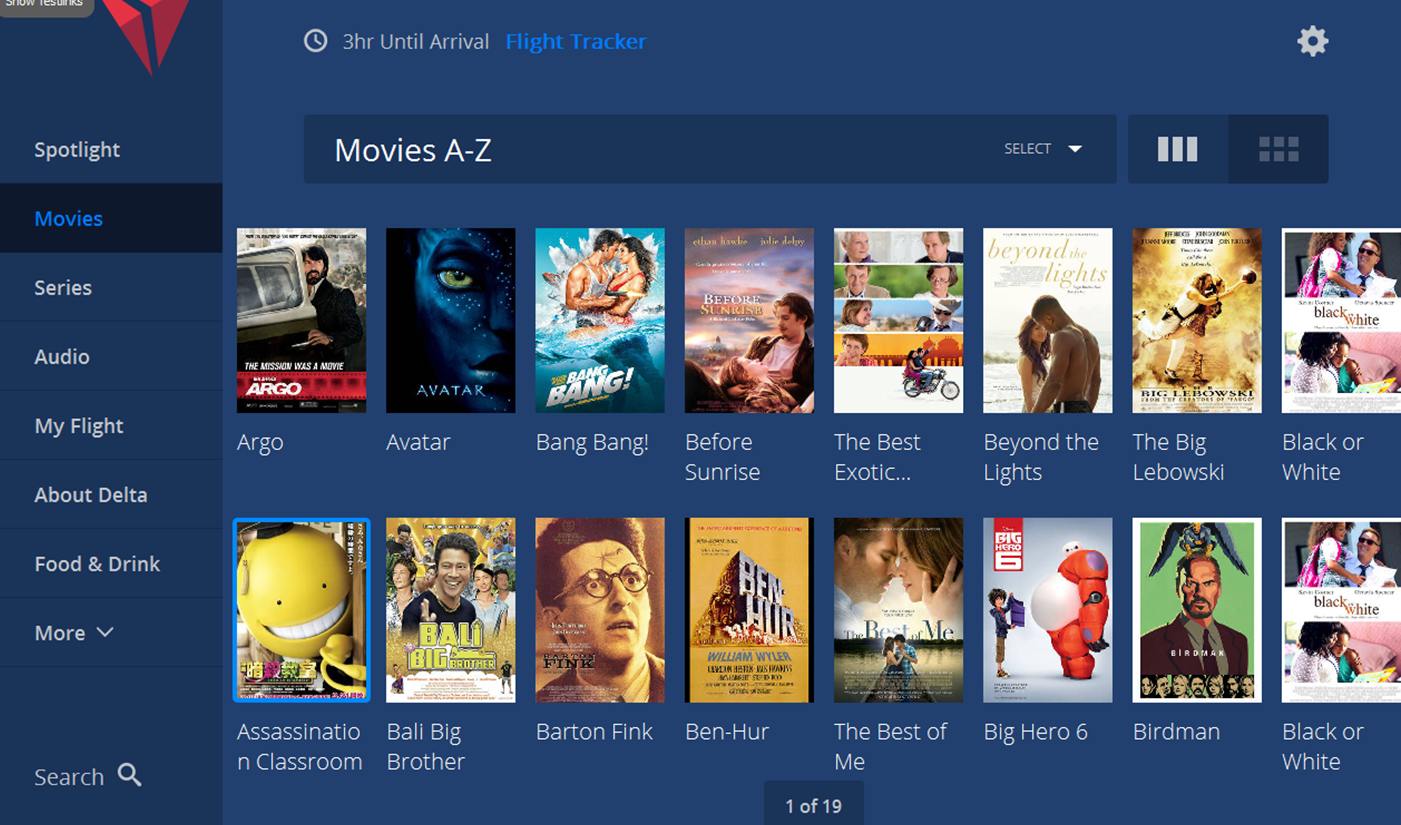Open the Big Hero 6 poster
This screenshot has height=825, width=1401.
[x=1048, y=610]
